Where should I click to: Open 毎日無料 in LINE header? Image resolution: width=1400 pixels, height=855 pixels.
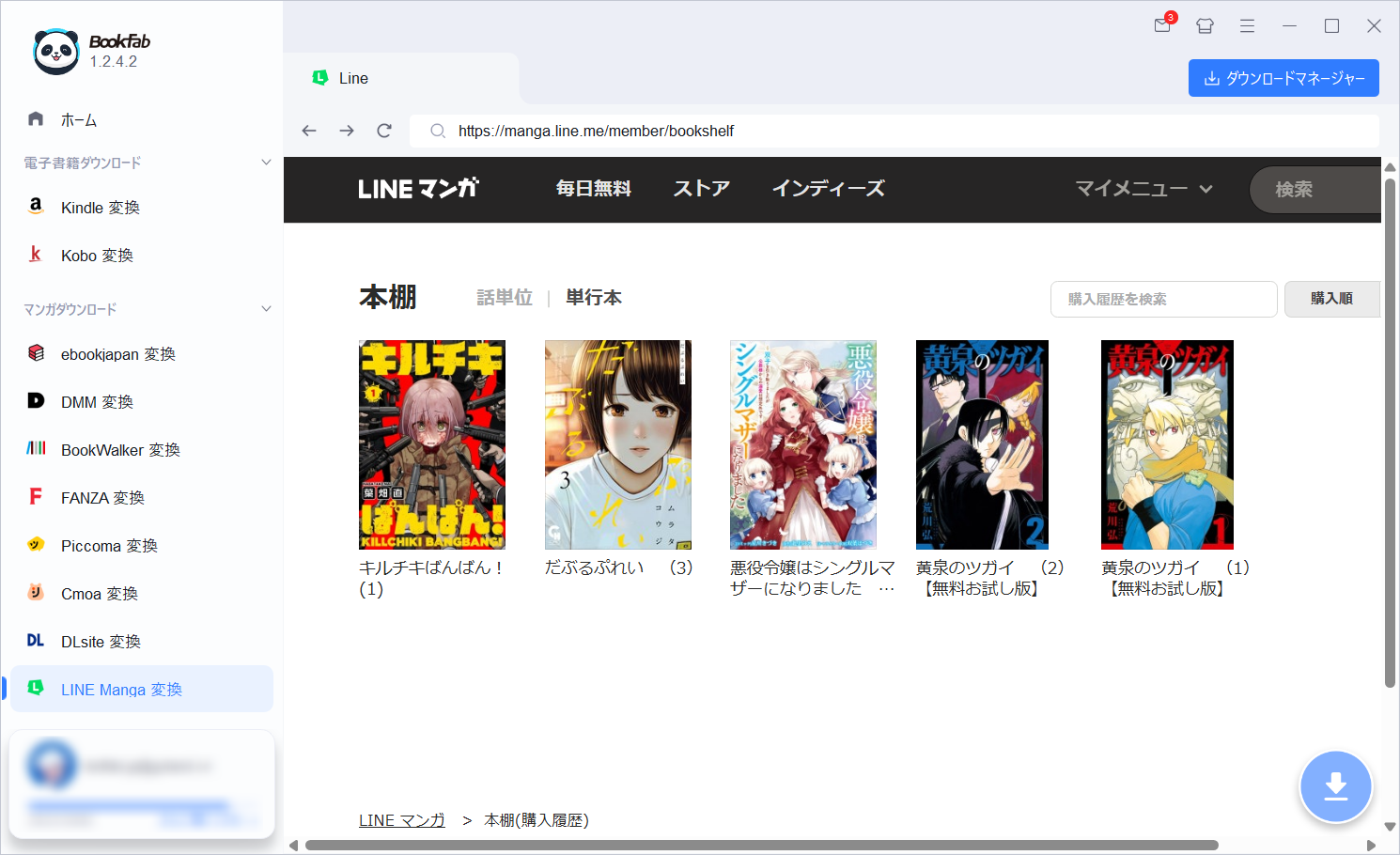tap(594, 189)
